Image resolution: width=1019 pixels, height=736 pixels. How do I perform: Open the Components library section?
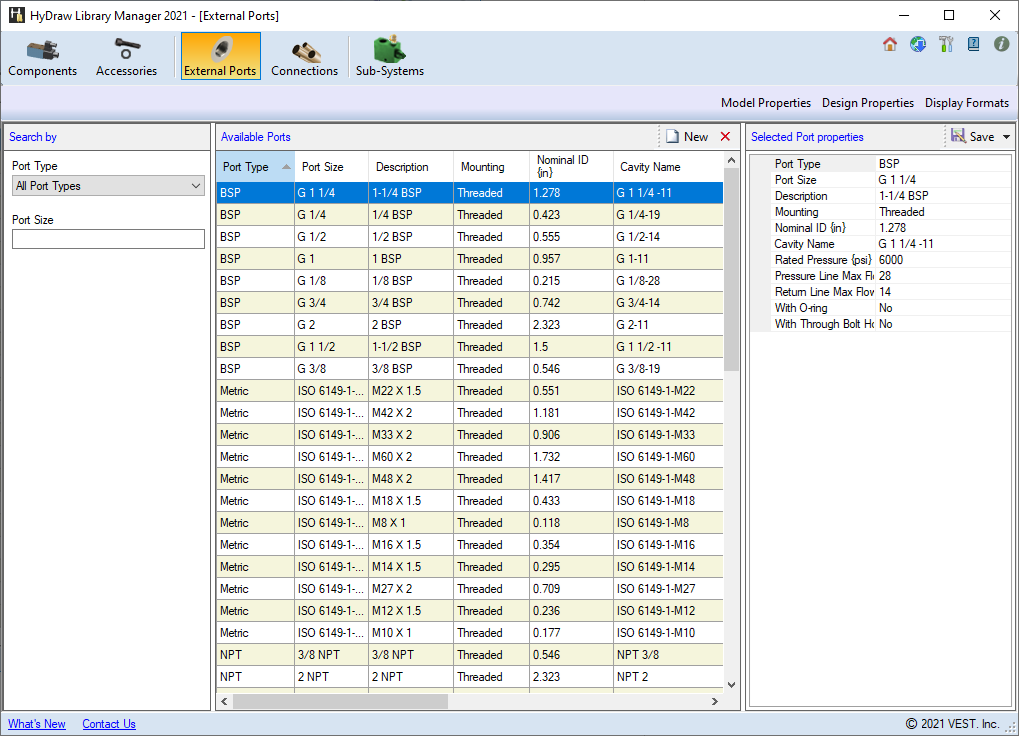[43, 57]
